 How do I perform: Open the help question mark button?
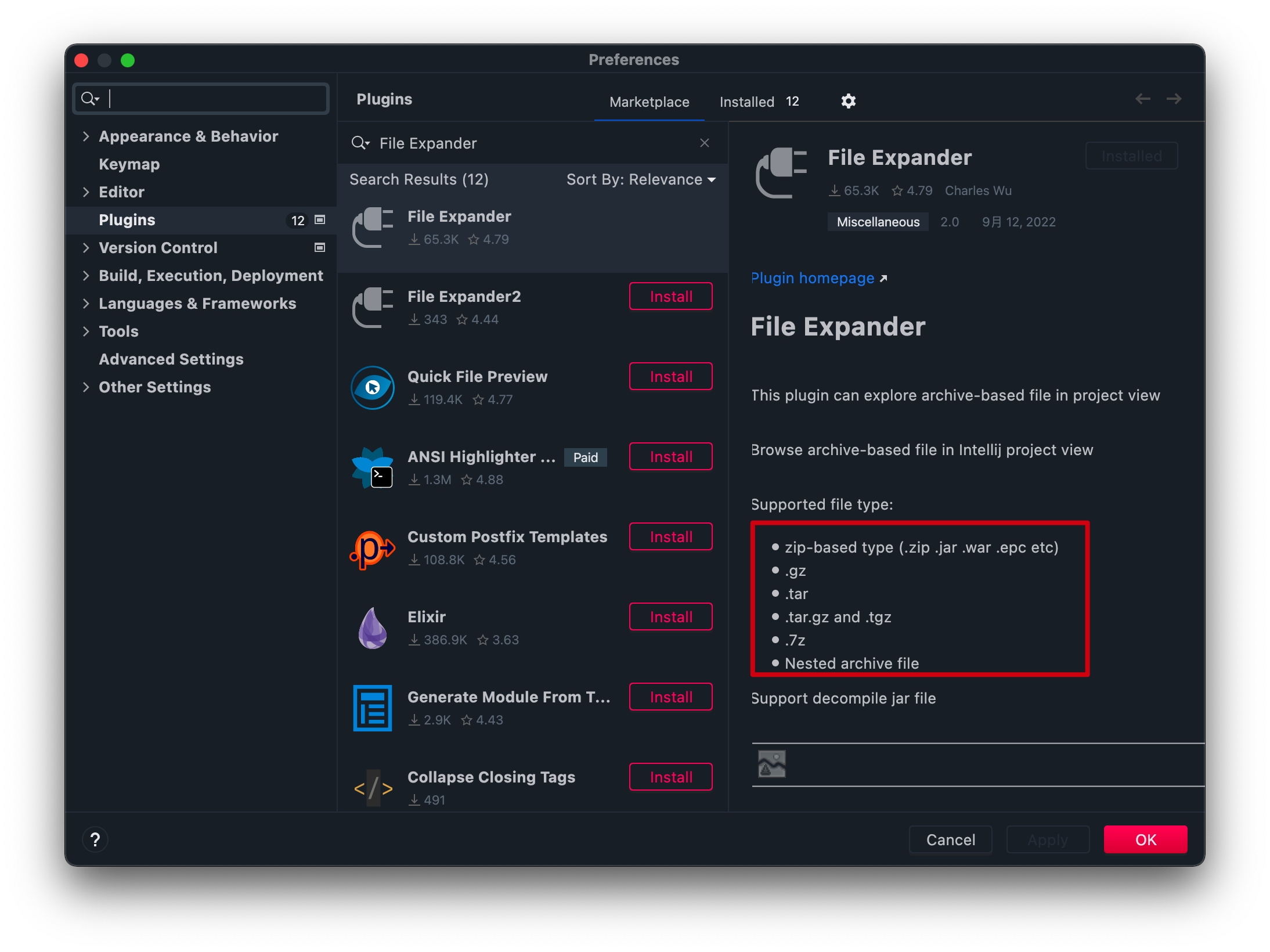[95, 839]
